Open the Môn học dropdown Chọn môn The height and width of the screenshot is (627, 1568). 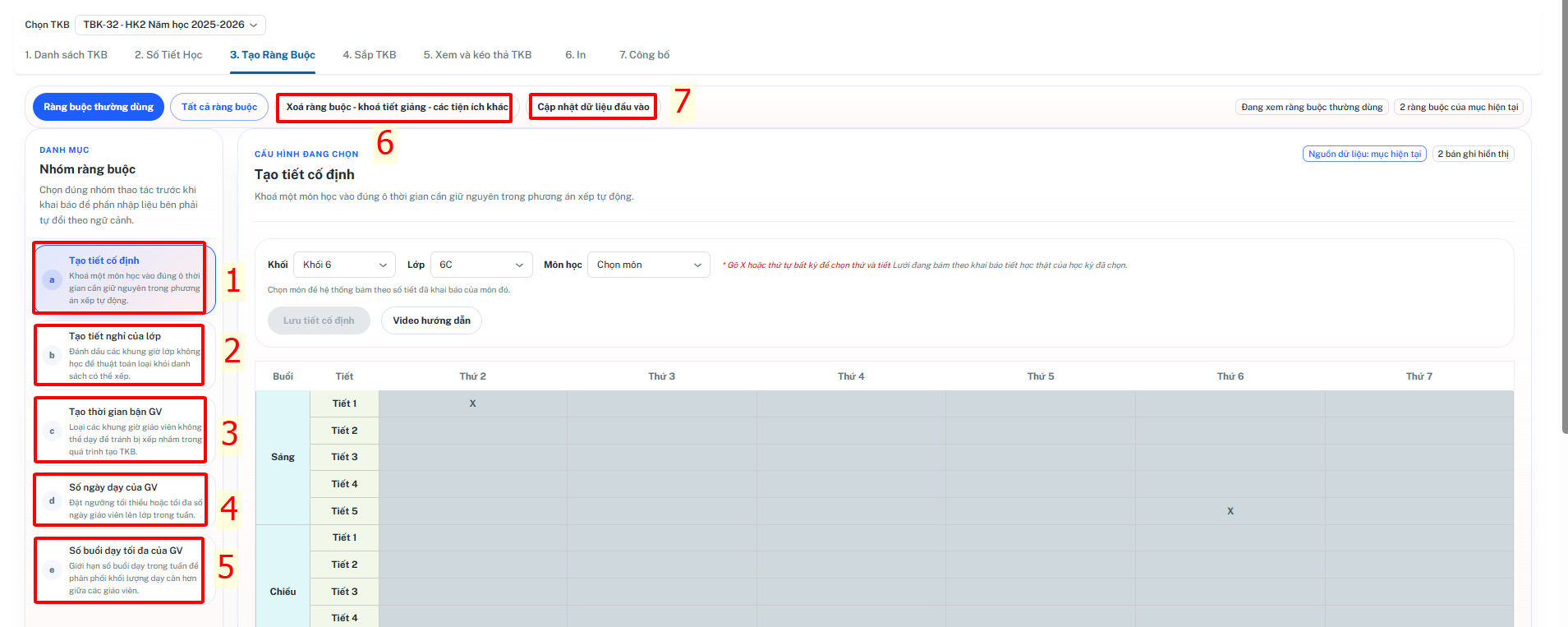649,265
